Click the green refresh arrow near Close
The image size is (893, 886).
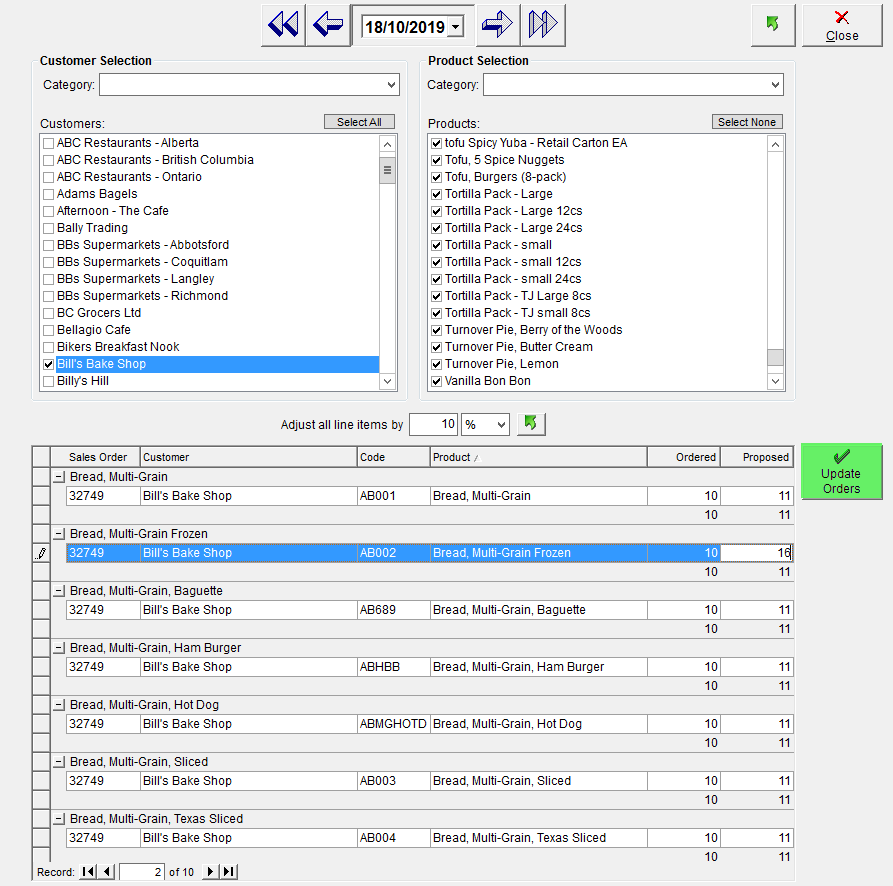click(x=773, y=25)
